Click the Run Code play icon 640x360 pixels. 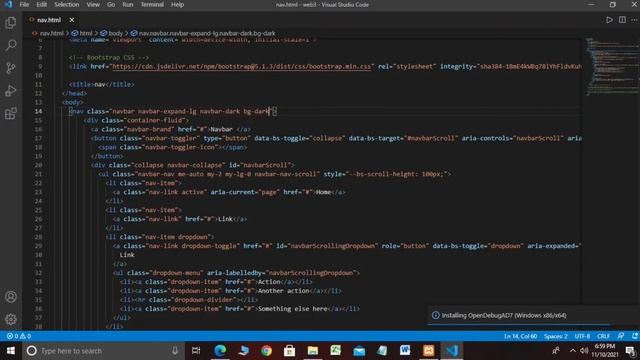[x=609, y=20]
